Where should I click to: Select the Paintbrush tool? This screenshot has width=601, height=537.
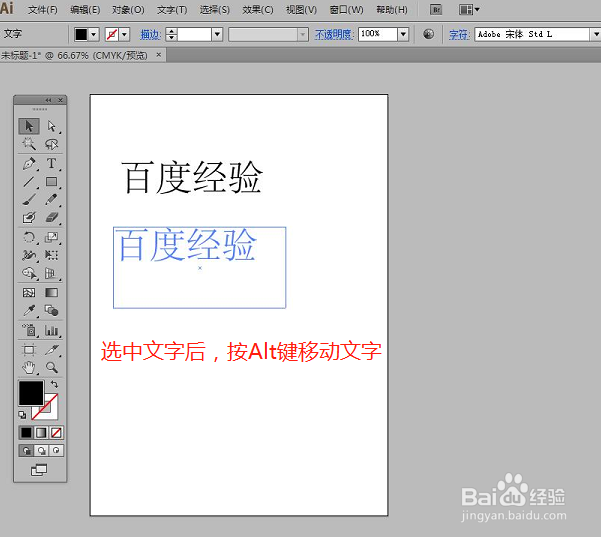pos(29,200)
